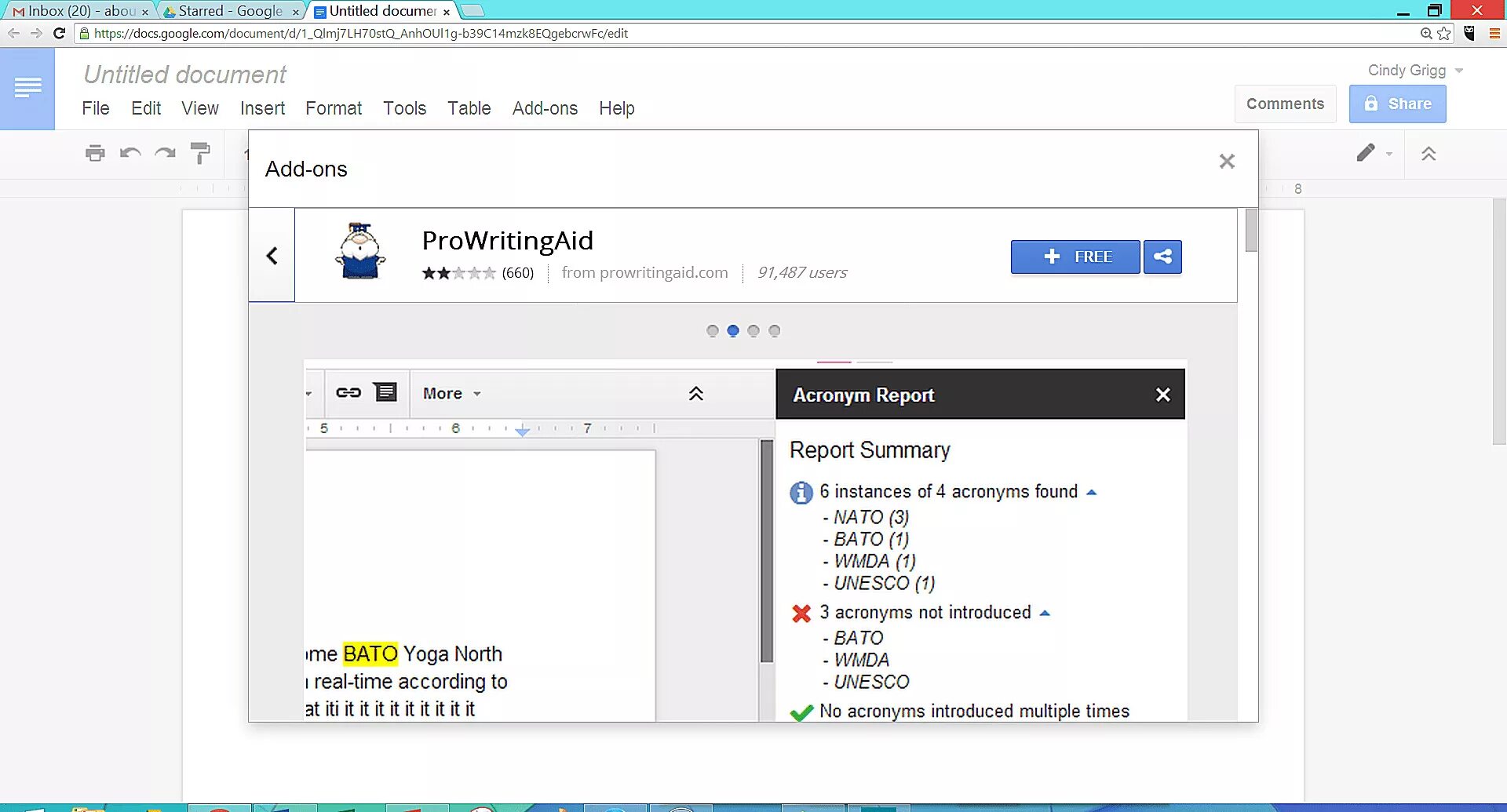Click the ProWritingAid mascot icon
The width and height of the screenshot is (1507, 812).
click(360, 251)
